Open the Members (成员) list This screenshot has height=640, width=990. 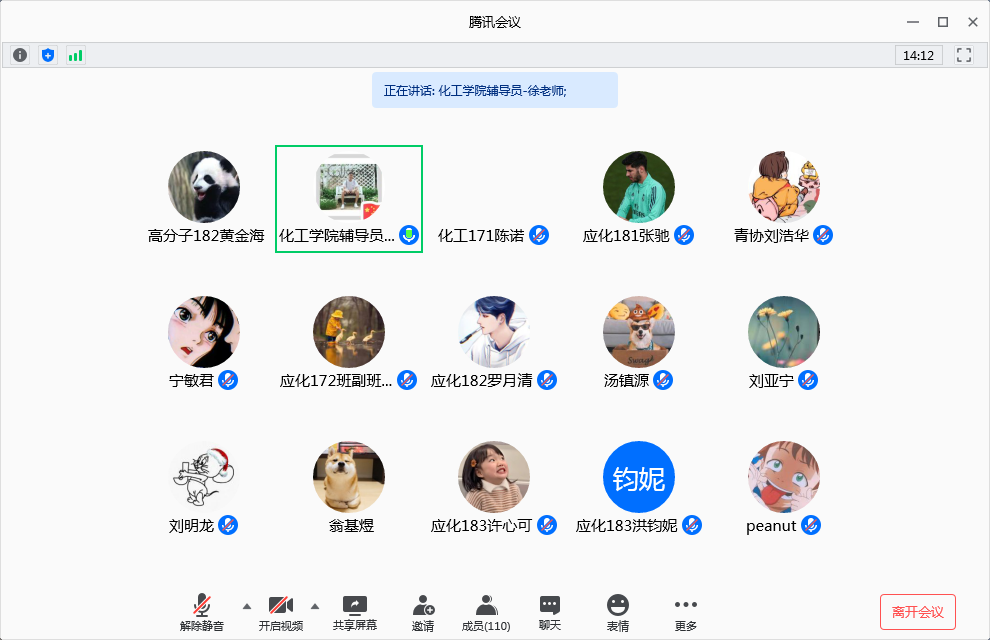[x=486, y=613]
